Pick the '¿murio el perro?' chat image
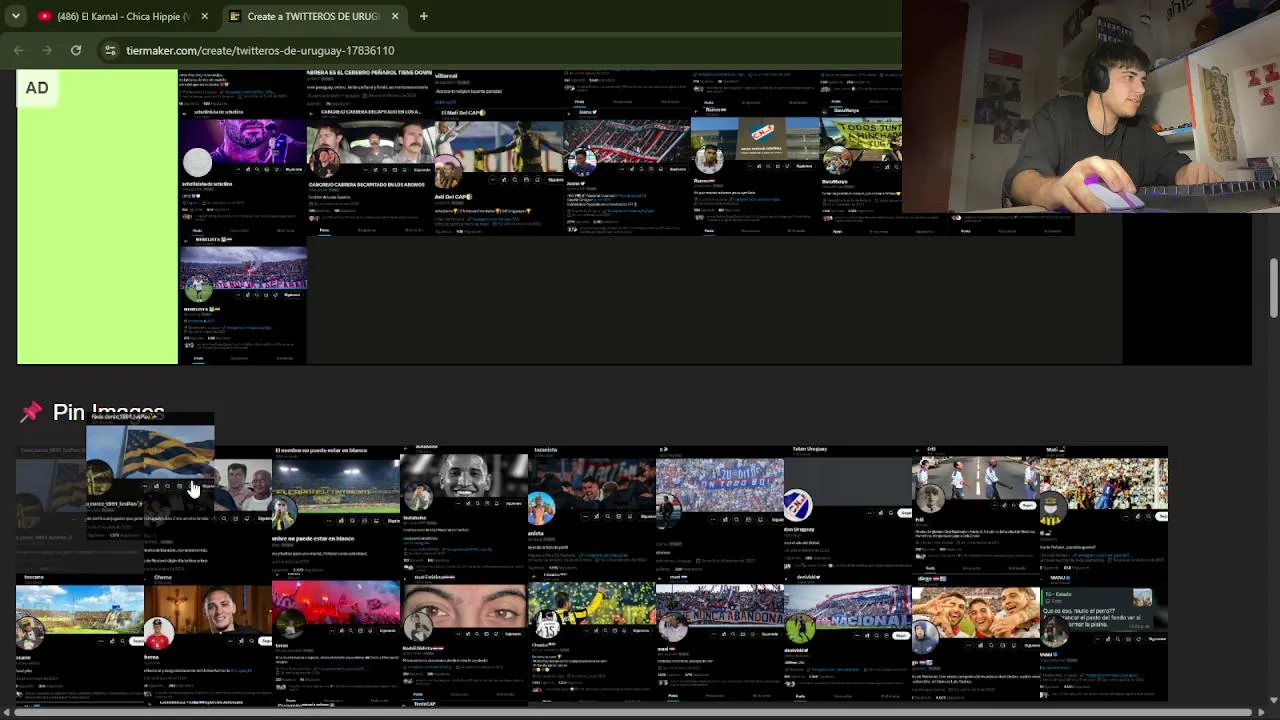This screenshot has width=1280, height=720. 1104,638
